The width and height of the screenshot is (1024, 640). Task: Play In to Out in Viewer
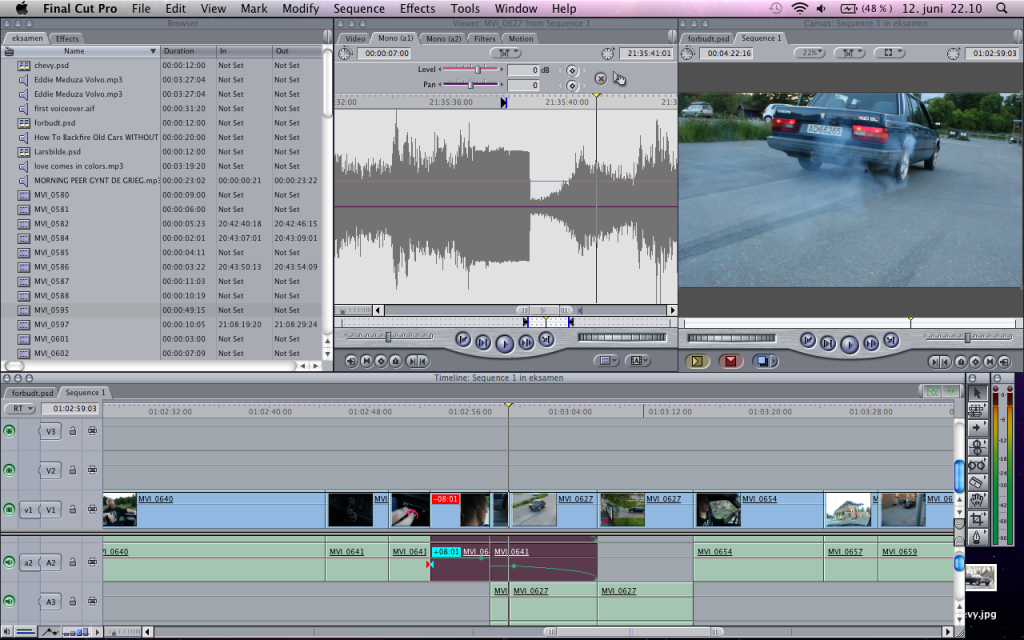click(x=483, y=342)
